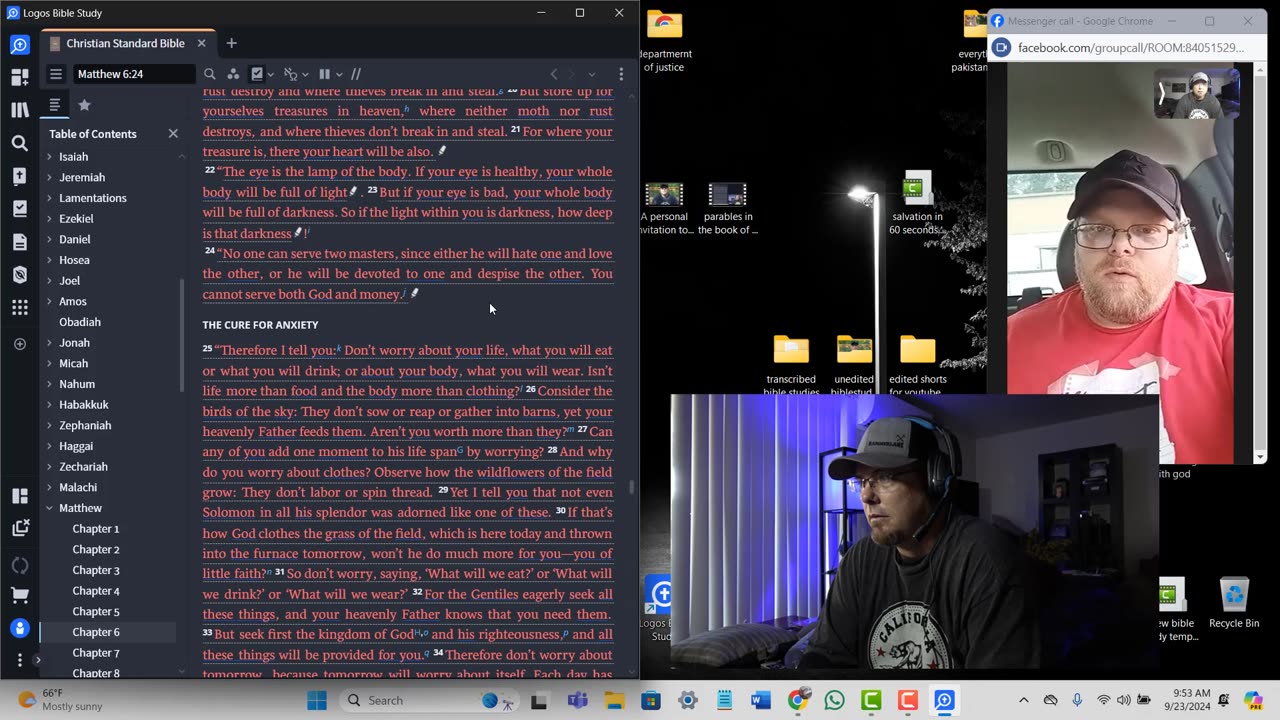Viewport: 1280px width, 720px height.
Task: Open the Tools grid icon in sidebar
Action: point(20,308)
